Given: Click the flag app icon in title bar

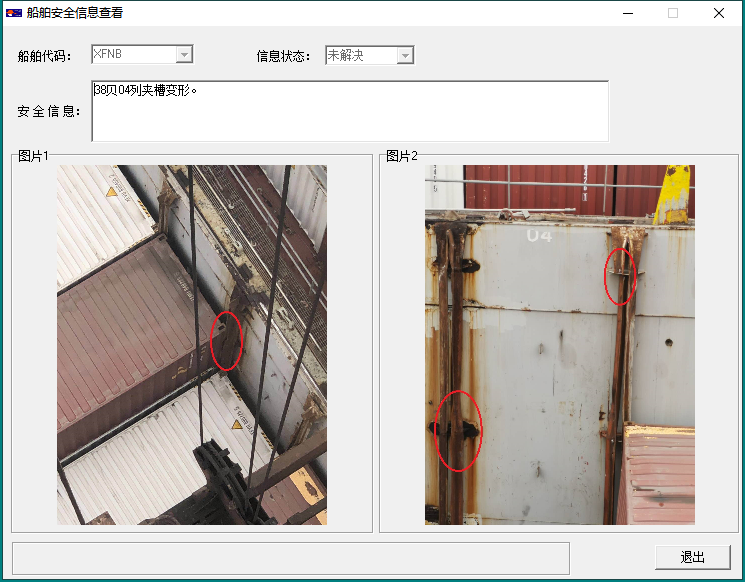Looking at the screenshot, I should [x=14, y=13].
